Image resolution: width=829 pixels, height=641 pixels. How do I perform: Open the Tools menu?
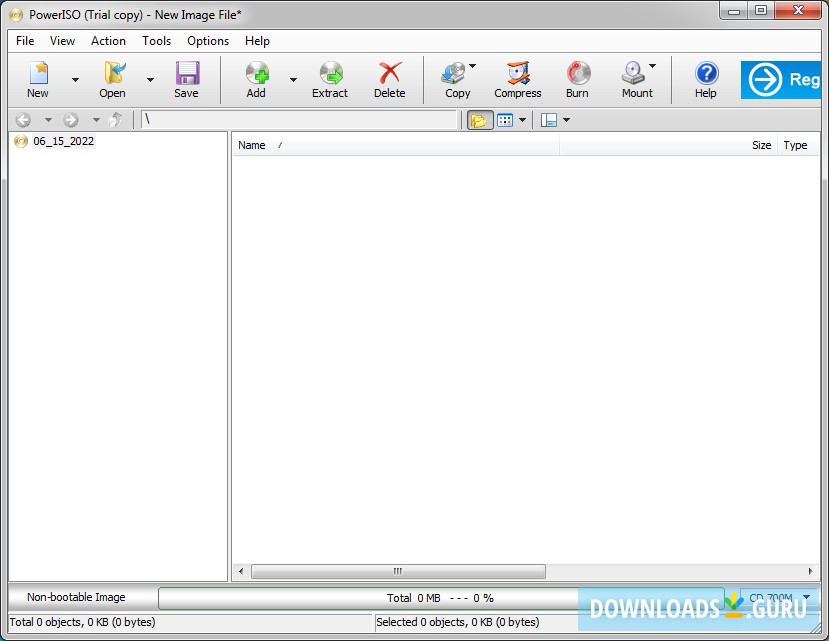[156, 41]
